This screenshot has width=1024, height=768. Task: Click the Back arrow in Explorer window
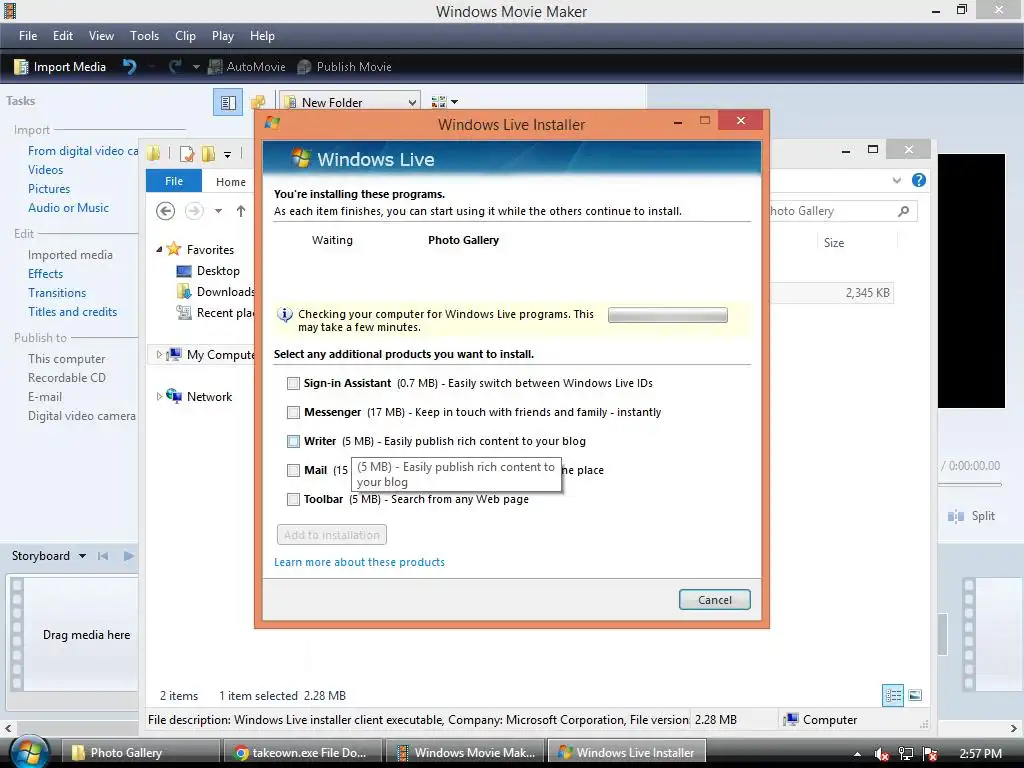[x=166, y=211]
